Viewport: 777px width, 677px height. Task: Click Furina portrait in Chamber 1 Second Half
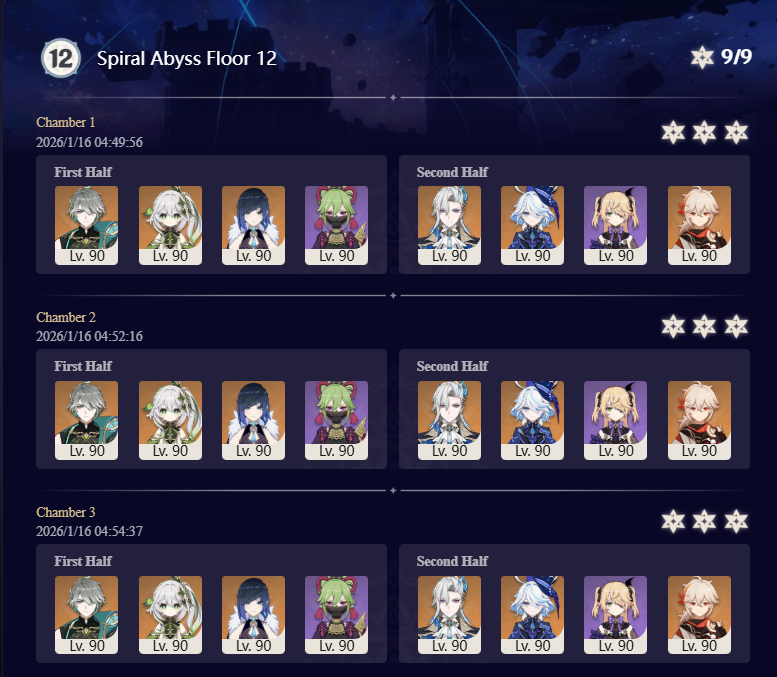(532, 225)
